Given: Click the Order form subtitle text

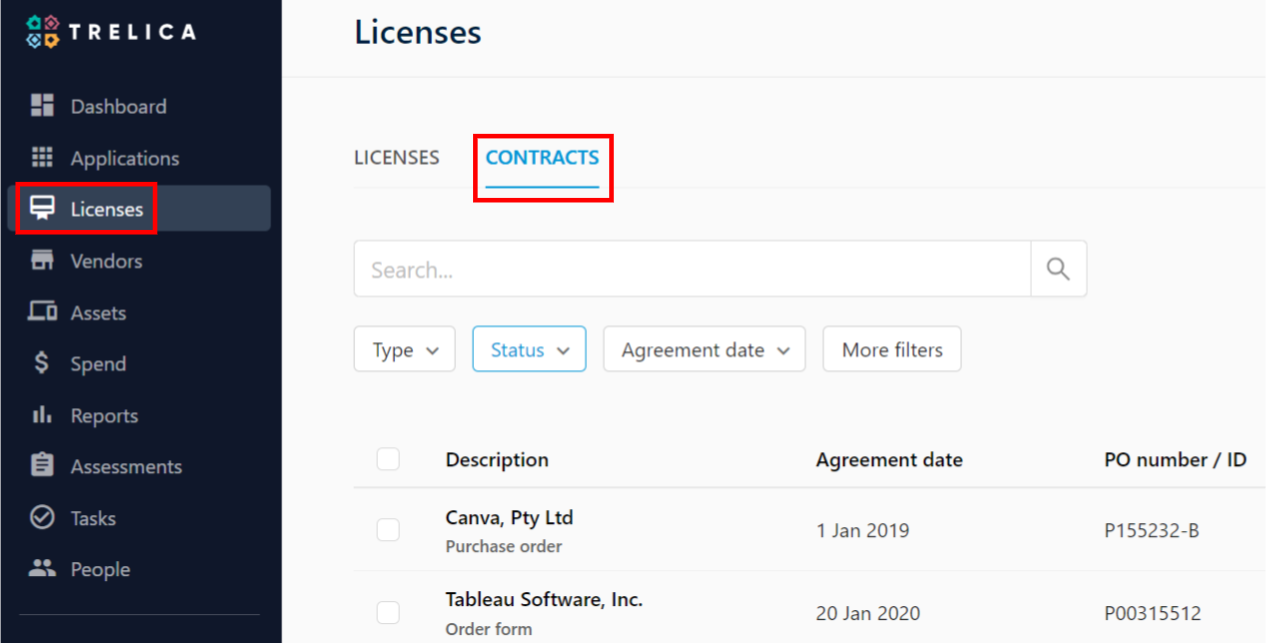Looking at the screenshot, I should tap(489, 629).
